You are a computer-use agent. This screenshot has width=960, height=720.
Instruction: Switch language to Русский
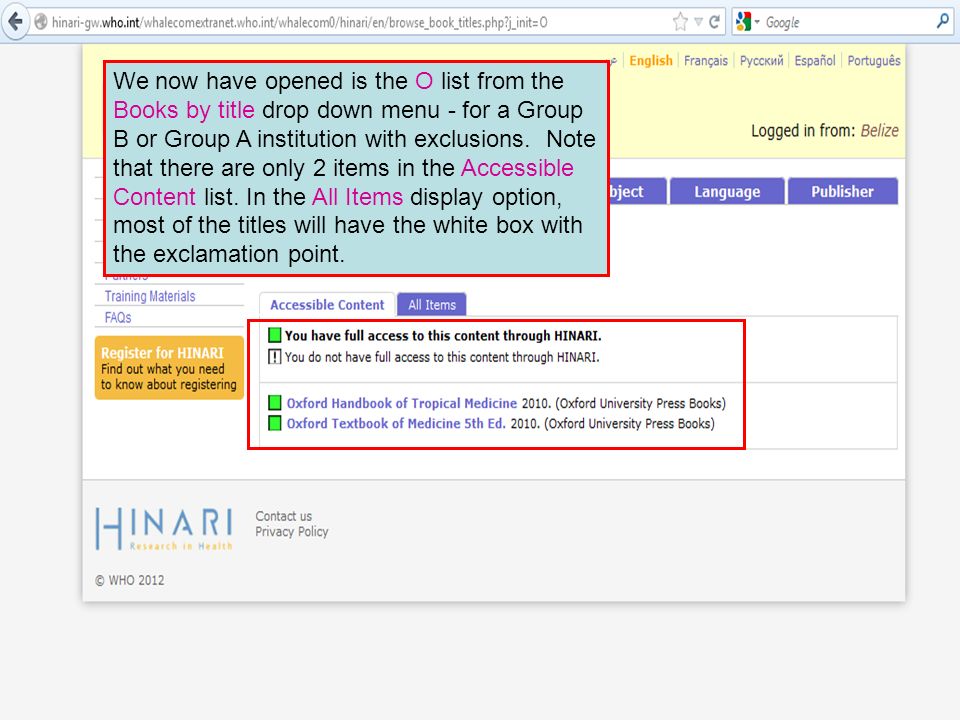[761, 61]
